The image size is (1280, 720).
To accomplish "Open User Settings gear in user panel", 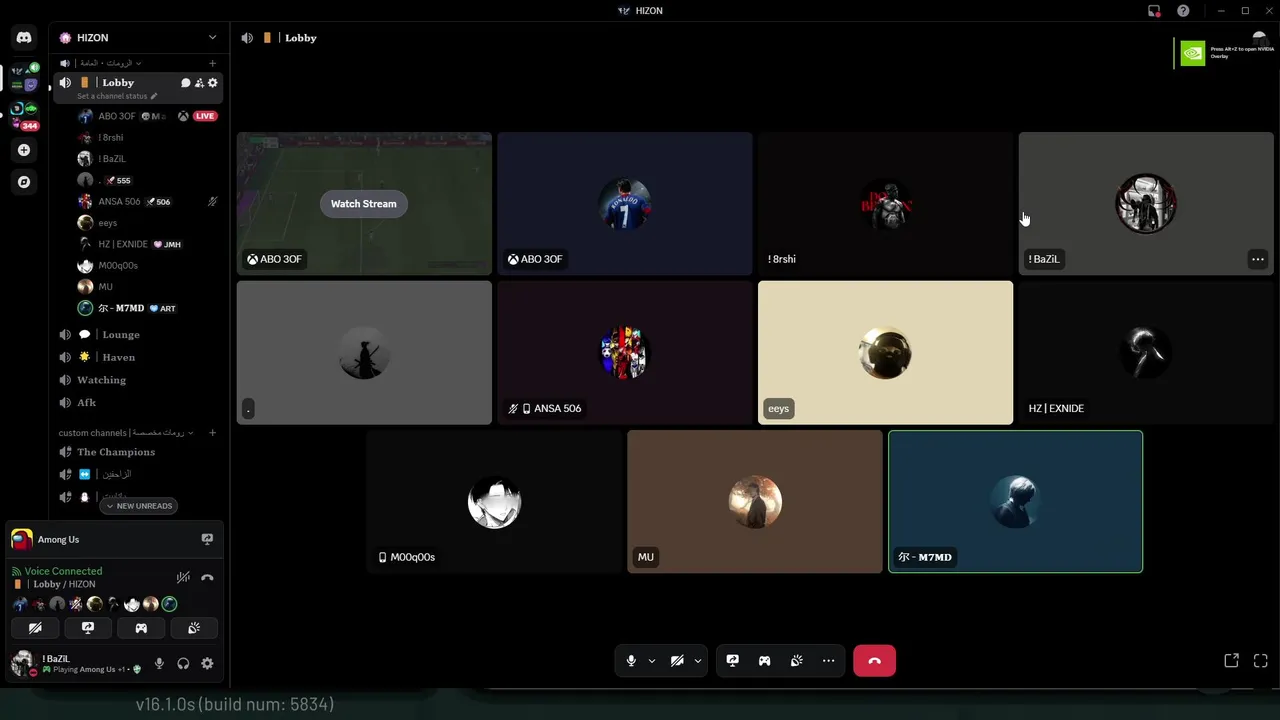I will click(x=207, y=663).
